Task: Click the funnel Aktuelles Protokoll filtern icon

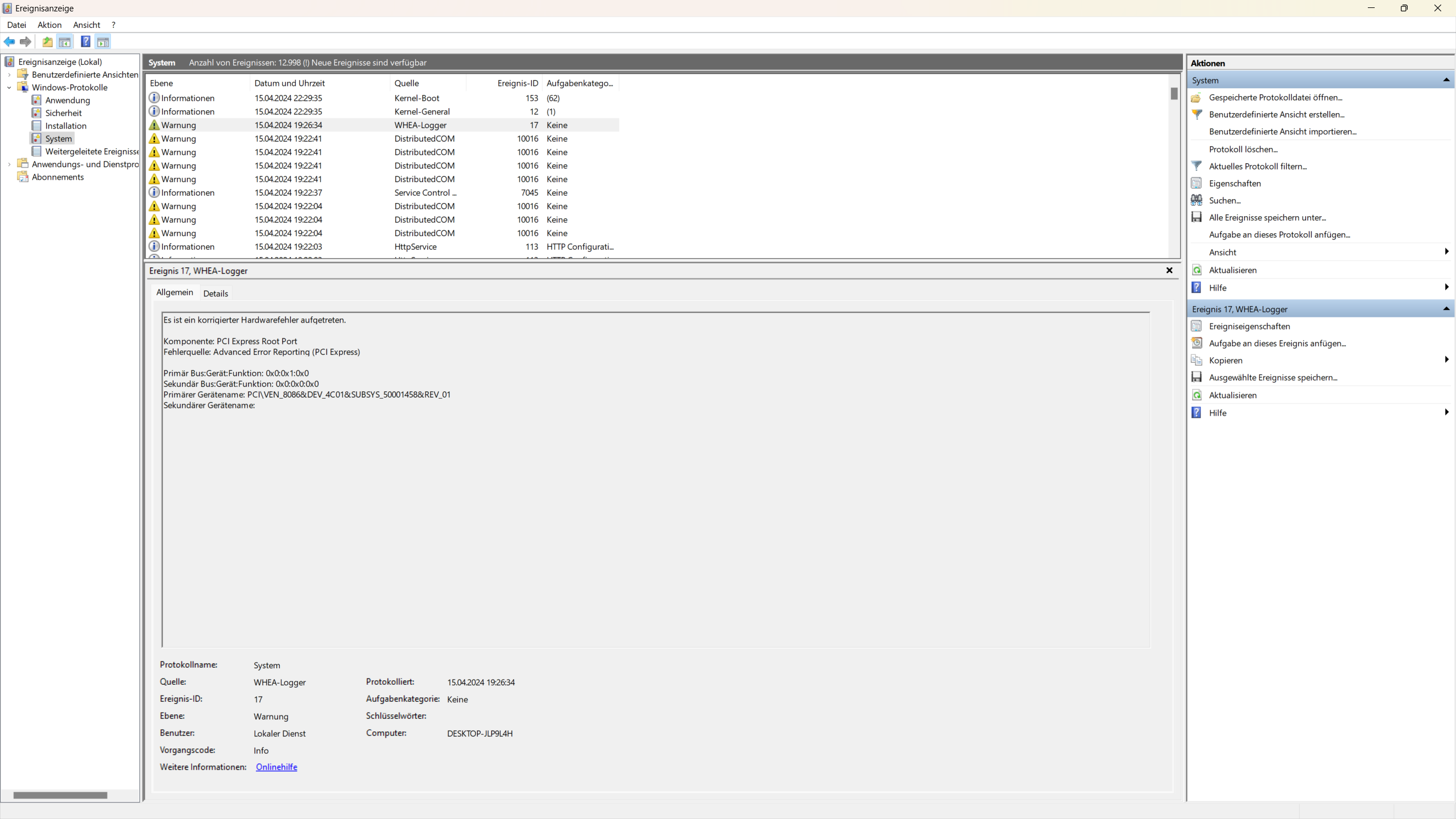Action: tap(1197, 166)
